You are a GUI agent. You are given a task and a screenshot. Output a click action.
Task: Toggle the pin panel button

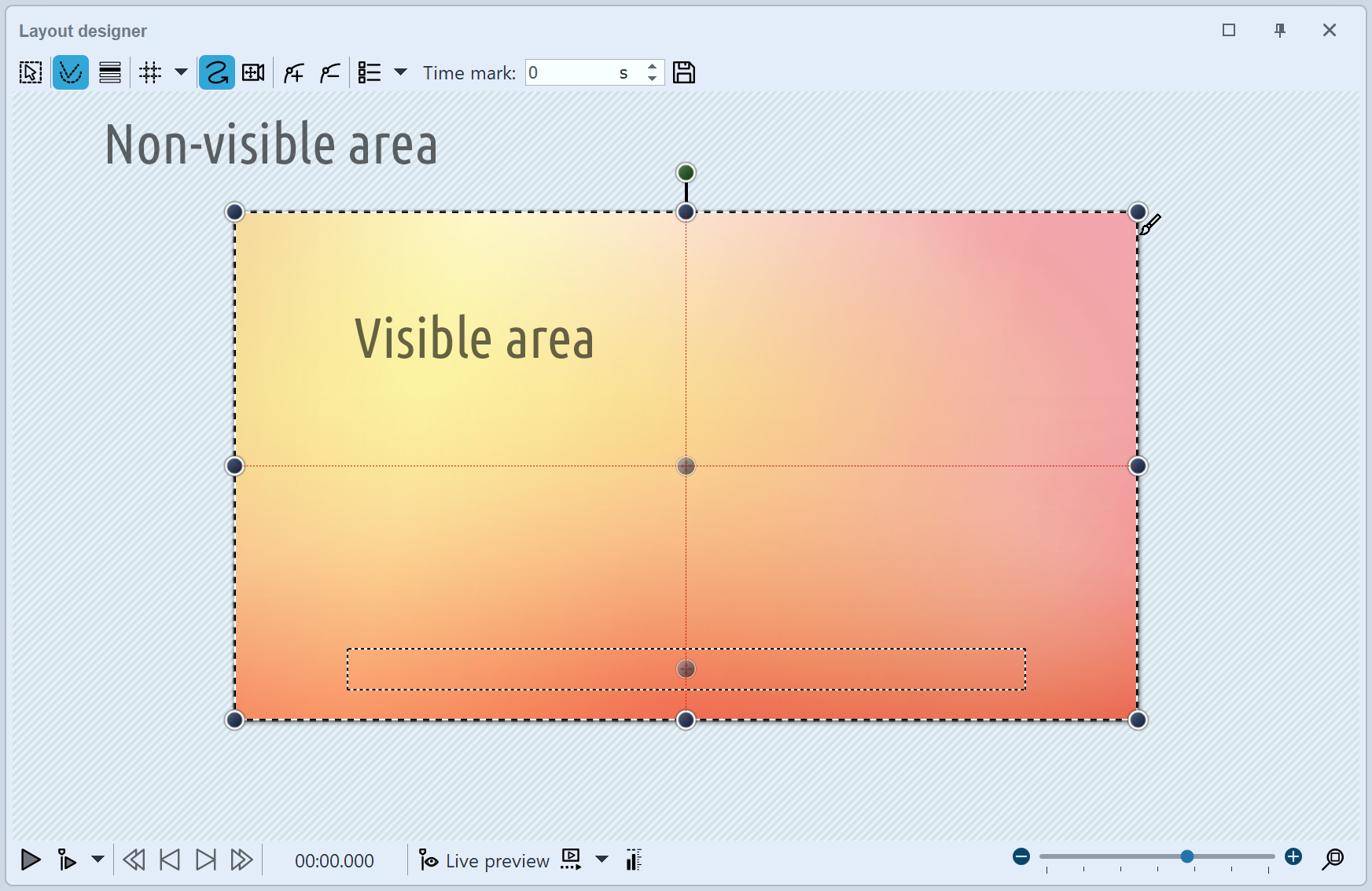[1279, 31]
